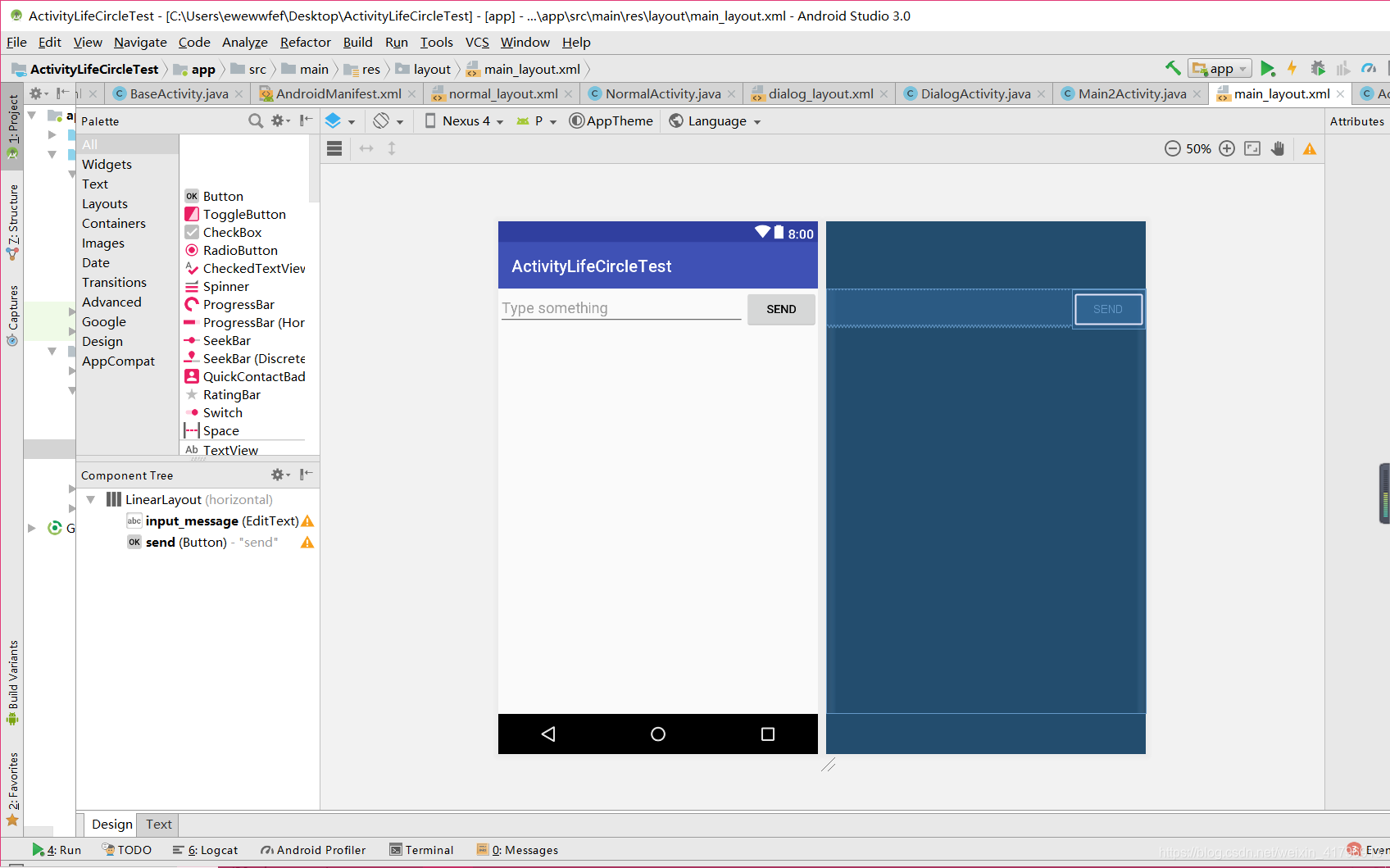Screen dimensions: 1390x868
Task: Open the Analyze menu
Action: click(244, 42)
